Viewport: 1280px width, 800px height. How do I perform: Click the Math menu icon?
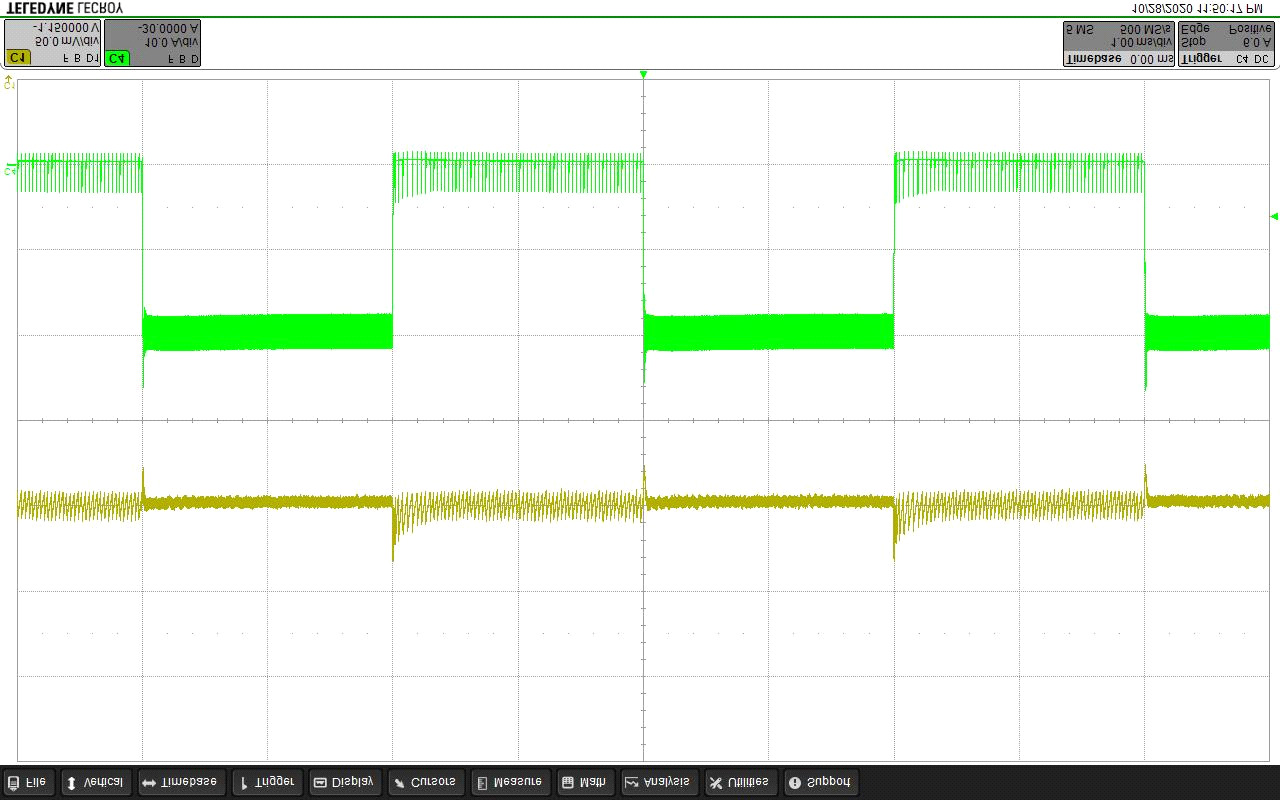coord(567,782)
